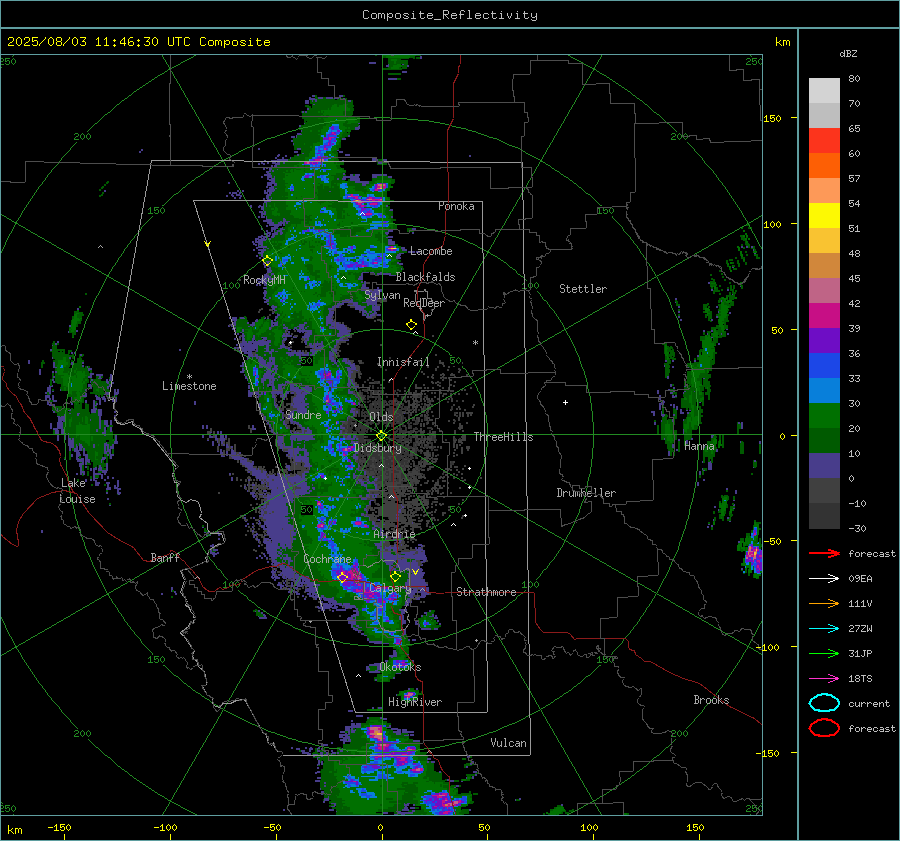The height and width of the screenshot is (841, 900).
Task: Choose the magenta 18TS arrow symbol
Action: pyautogui.click(x=824, y=679)
